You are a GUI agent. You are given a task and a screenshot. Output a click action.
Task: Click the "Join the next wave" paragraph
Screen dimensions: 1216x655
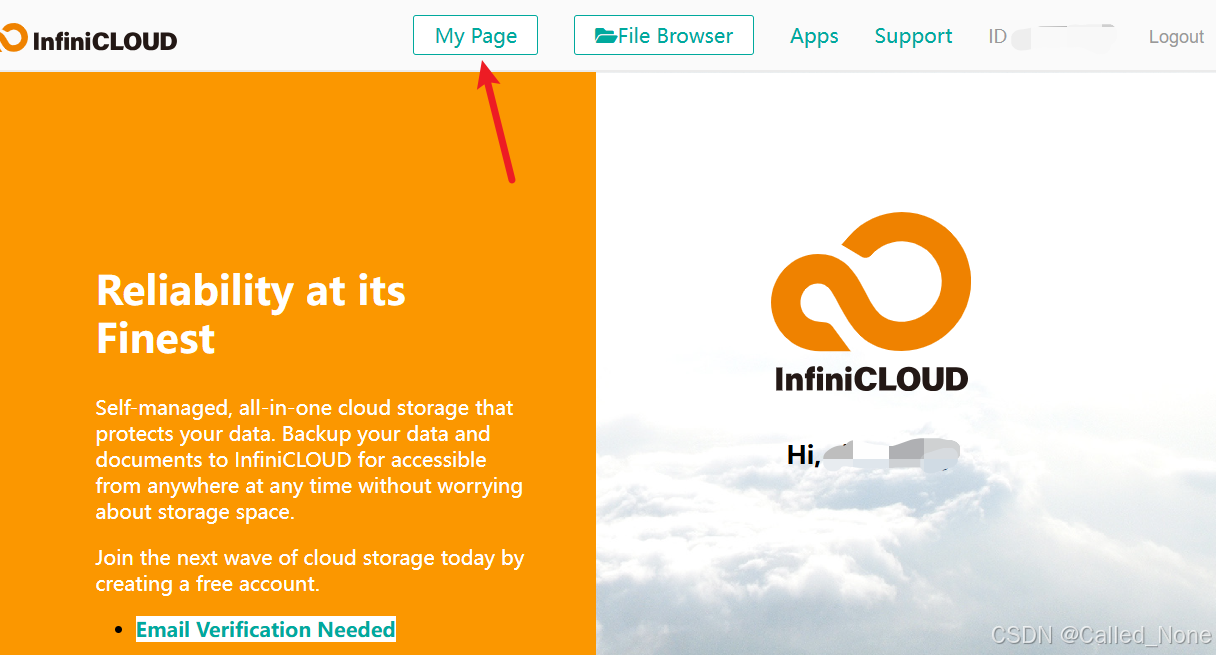point(310,571)
